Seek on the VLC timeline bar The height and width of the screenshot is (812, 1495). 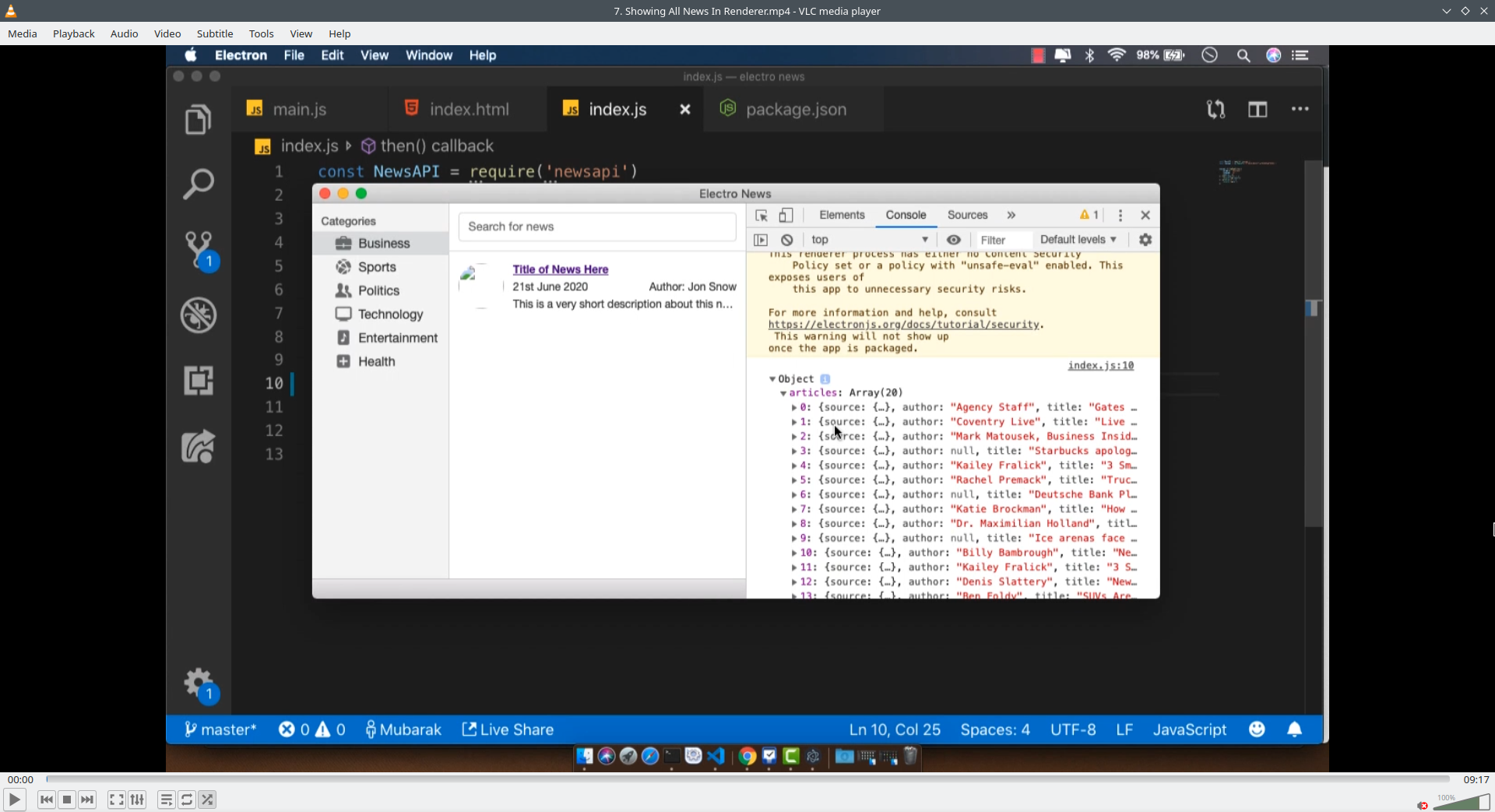coord(747,779)
